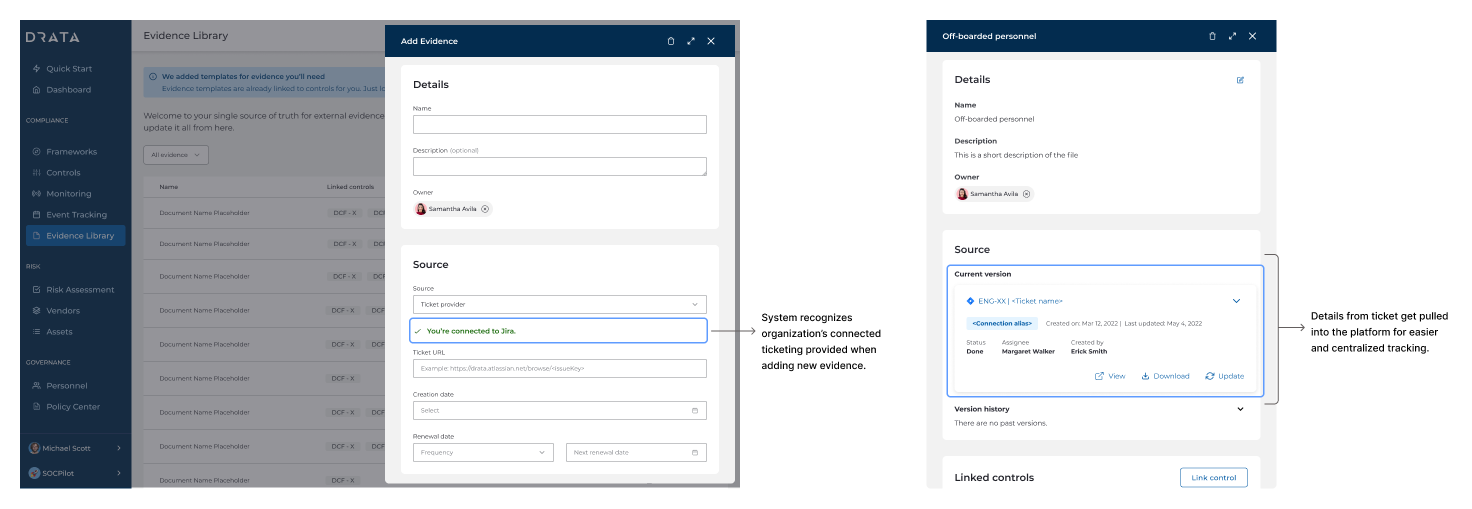Click the expand icon in the Off-boarded personnel header

[x=1233, y=36]
